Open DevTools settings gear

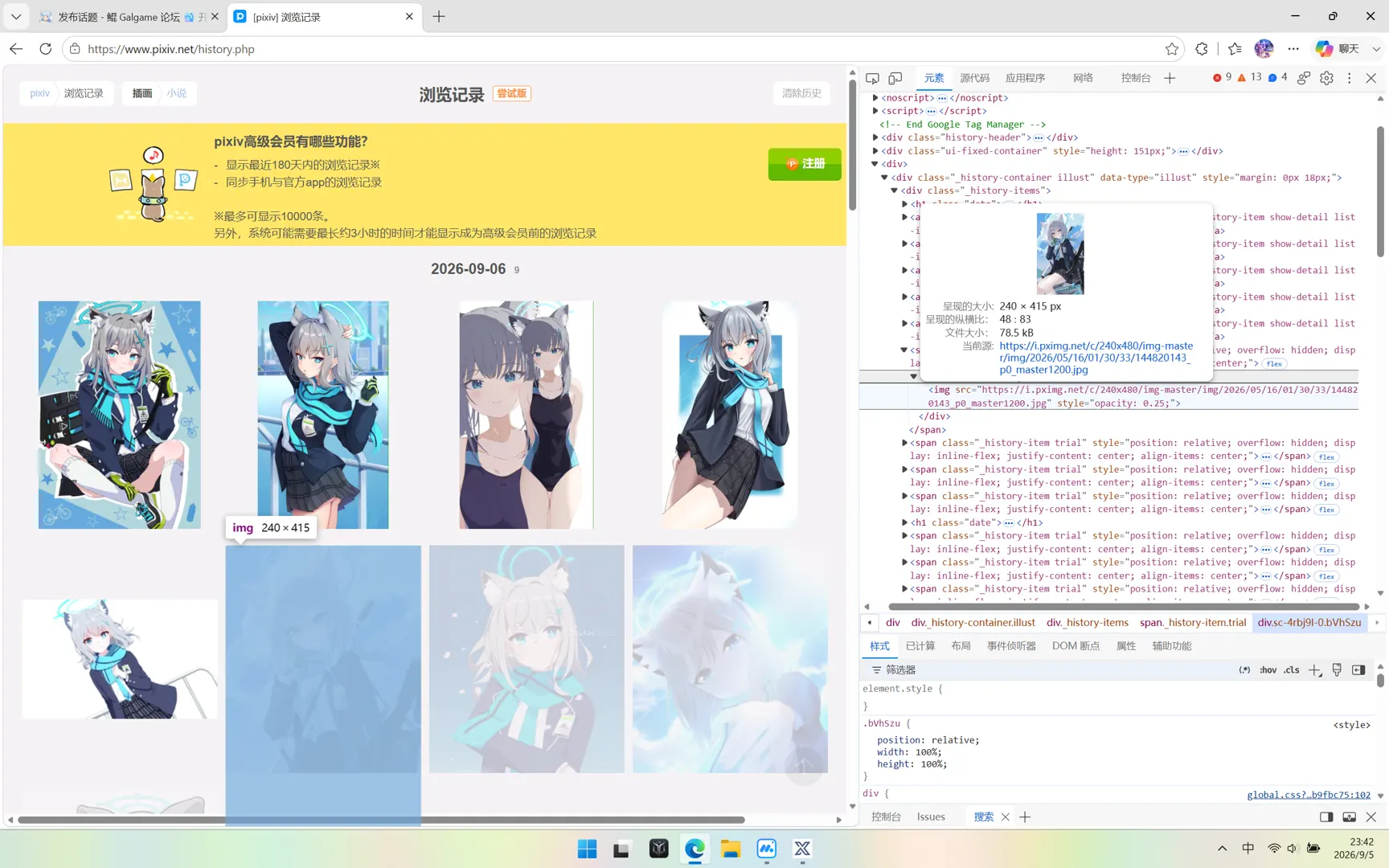point(1326,78)
